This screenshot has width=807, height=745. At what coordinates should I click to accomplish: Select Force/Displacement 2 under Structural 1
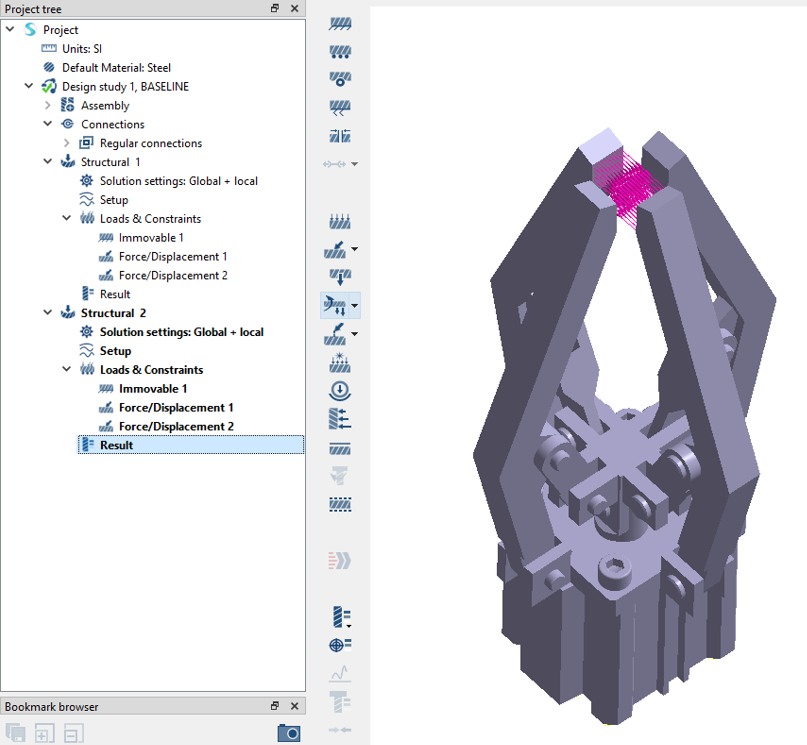point(172,276)
